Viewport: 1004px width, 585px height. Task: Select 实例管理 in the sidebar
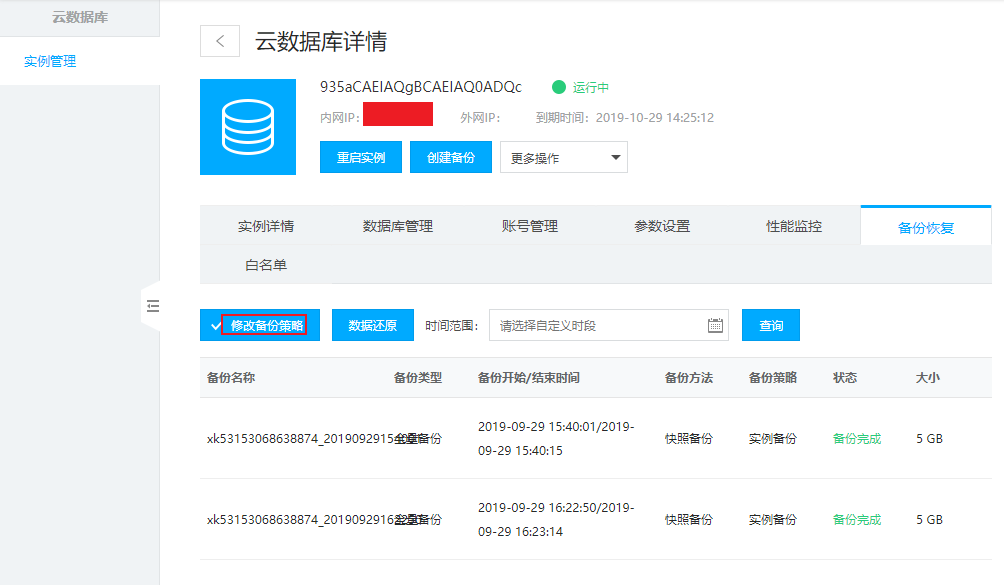coord(50,61)
